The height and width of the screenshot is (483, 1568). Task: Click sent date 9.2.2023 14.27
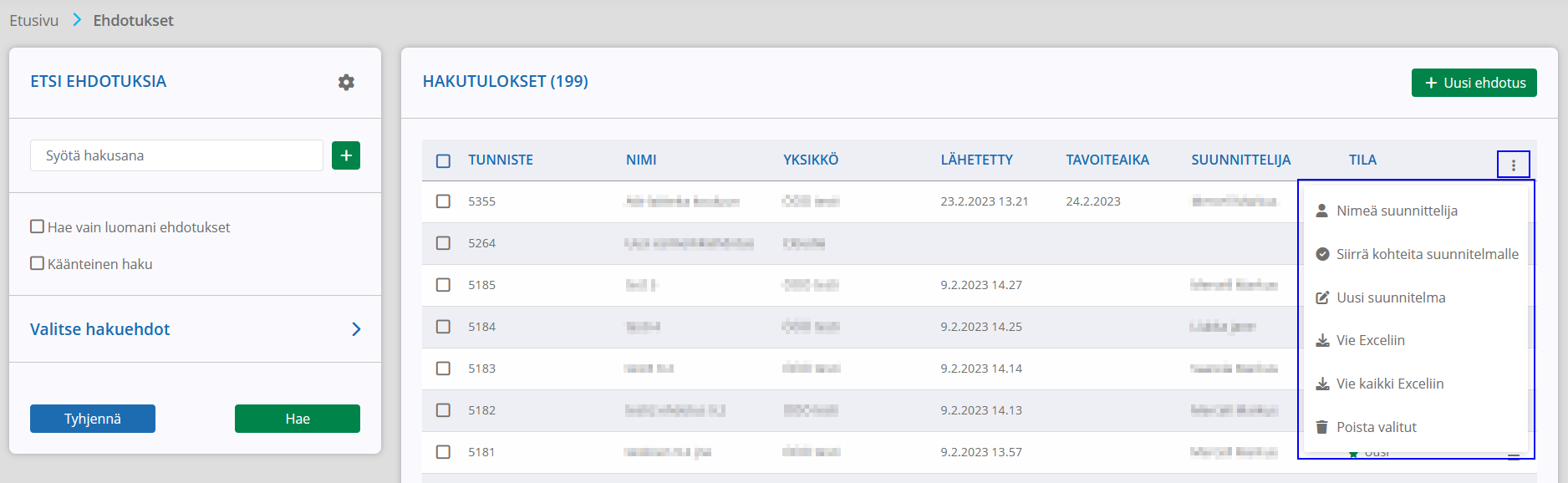981,285
